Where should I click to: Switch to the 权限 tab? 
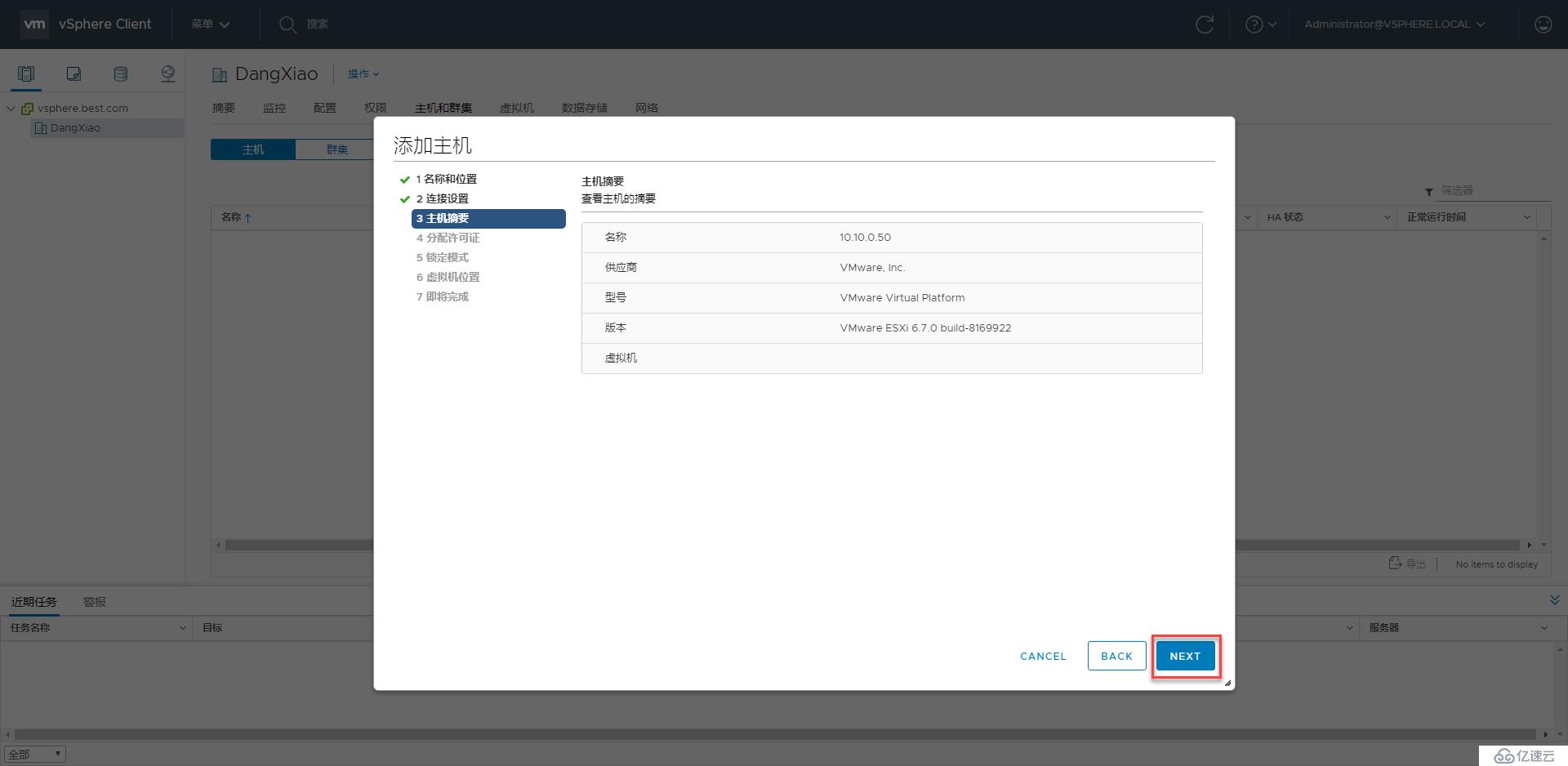tap(376, 108)
